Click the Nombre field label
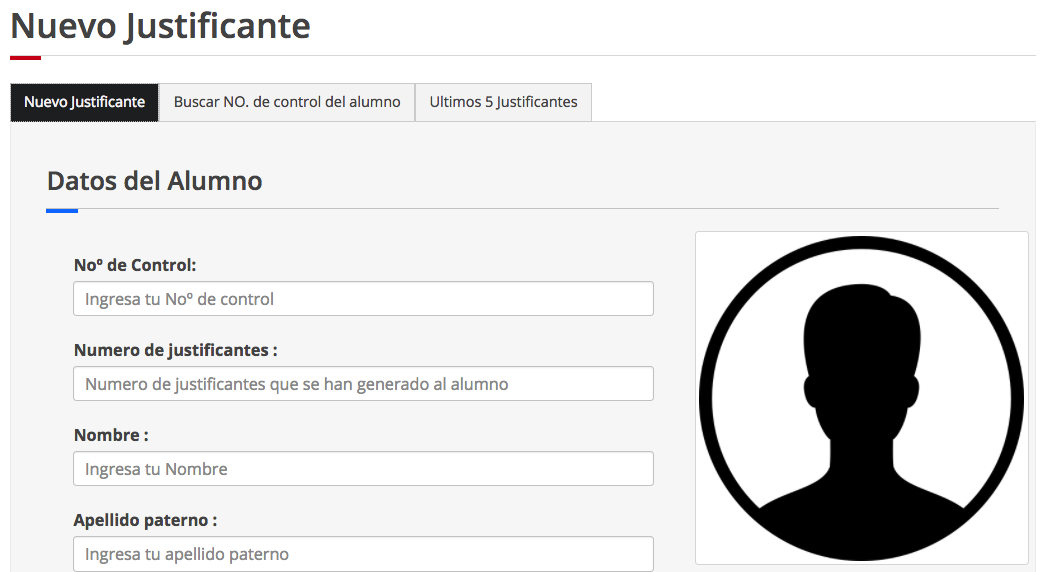 tap(111, 435)
